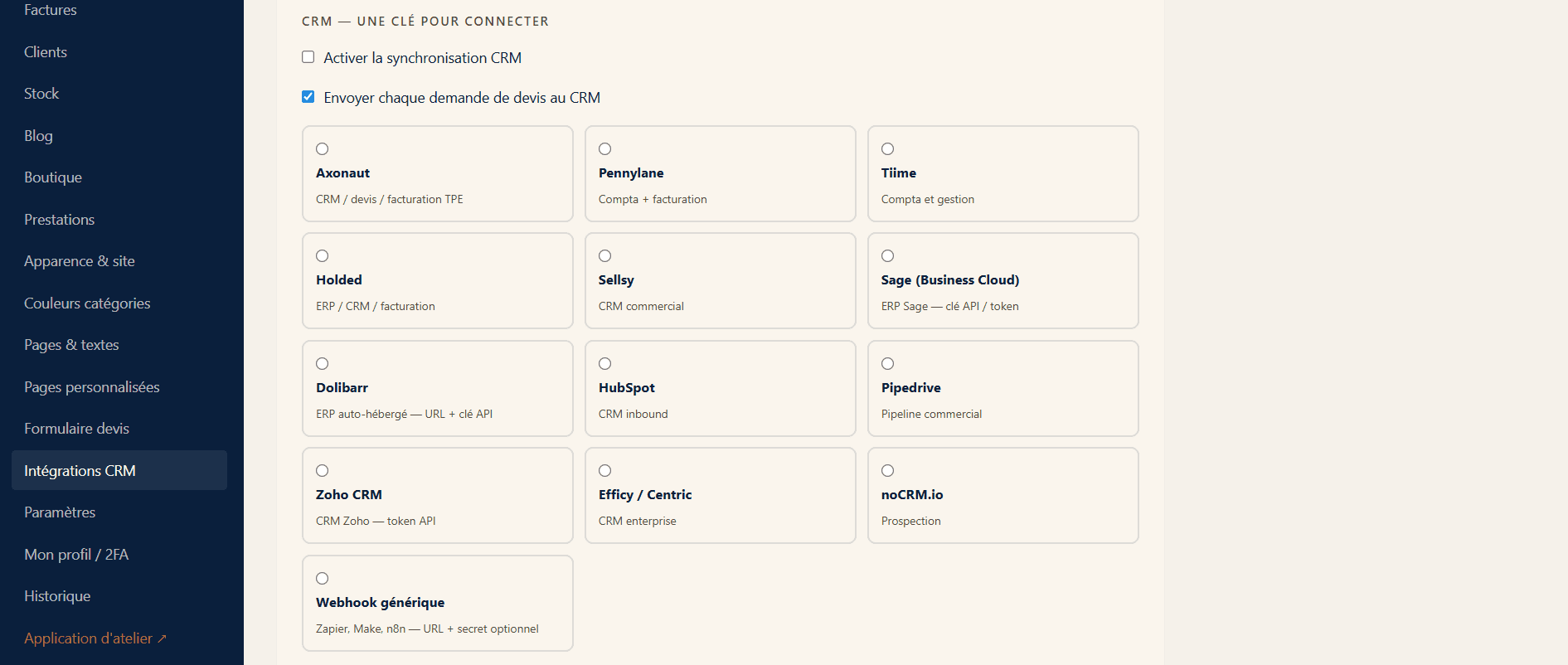Open Factures in the sidebar
This screenshot has width=1568, height=665.
pyautogui.click(x=119, y=10)
